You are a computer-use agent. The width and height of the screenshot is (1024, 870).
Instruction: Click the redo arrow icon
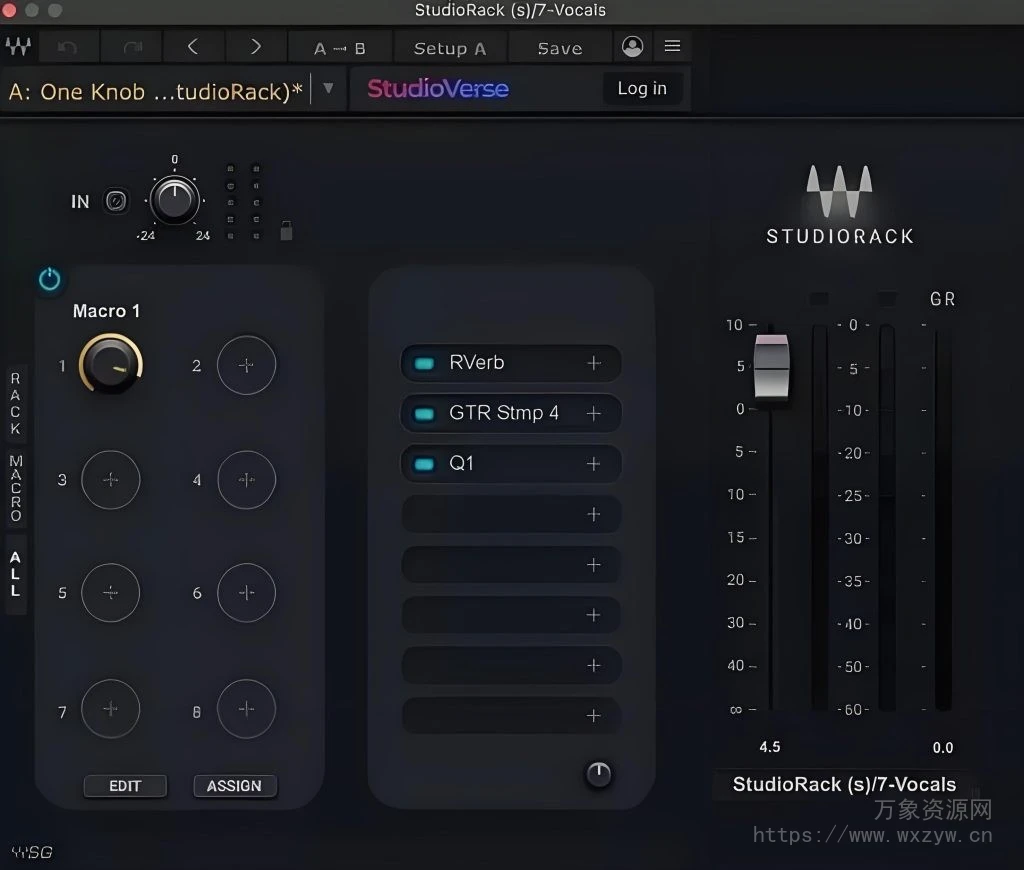click(131, 46)
